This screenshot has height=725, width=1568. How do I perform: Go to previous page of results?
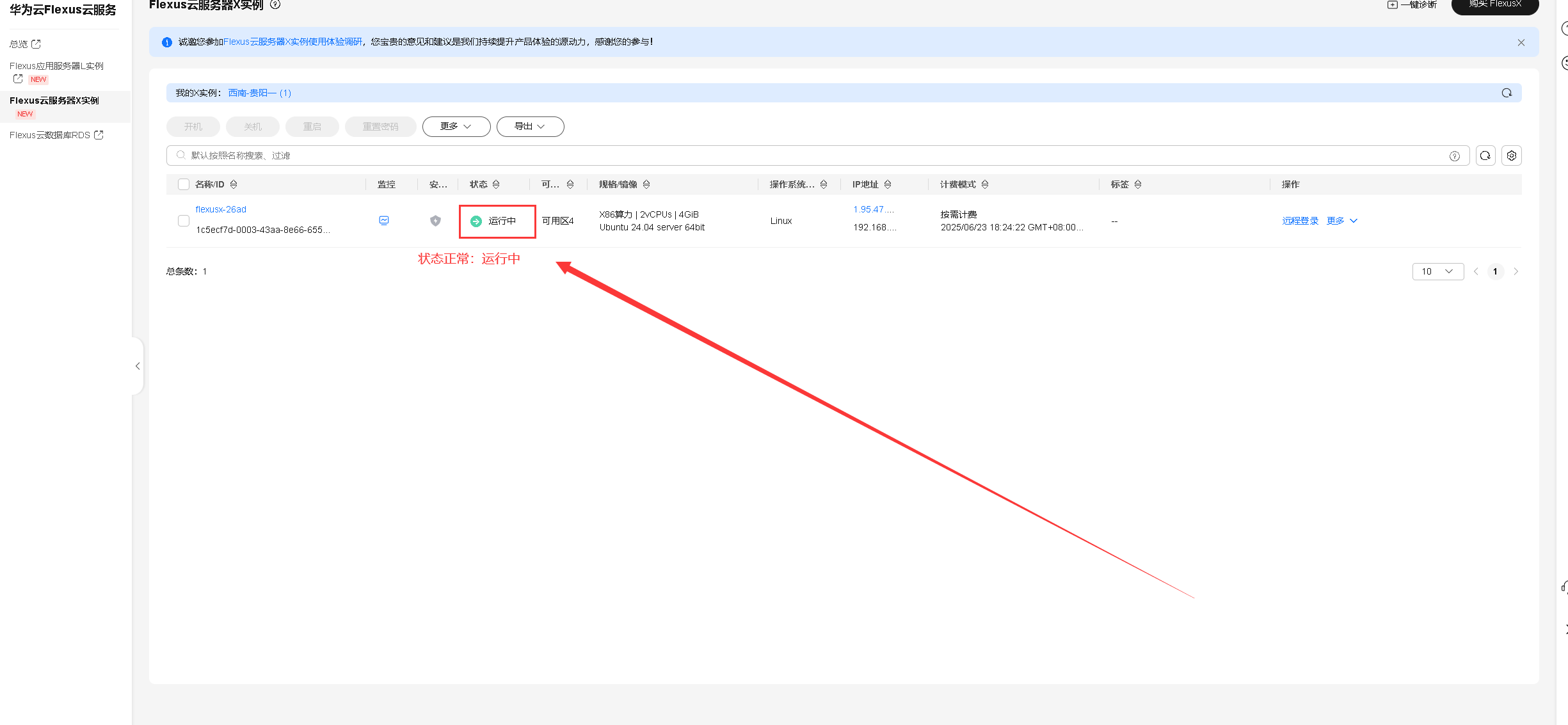(x=1476, y=271)
